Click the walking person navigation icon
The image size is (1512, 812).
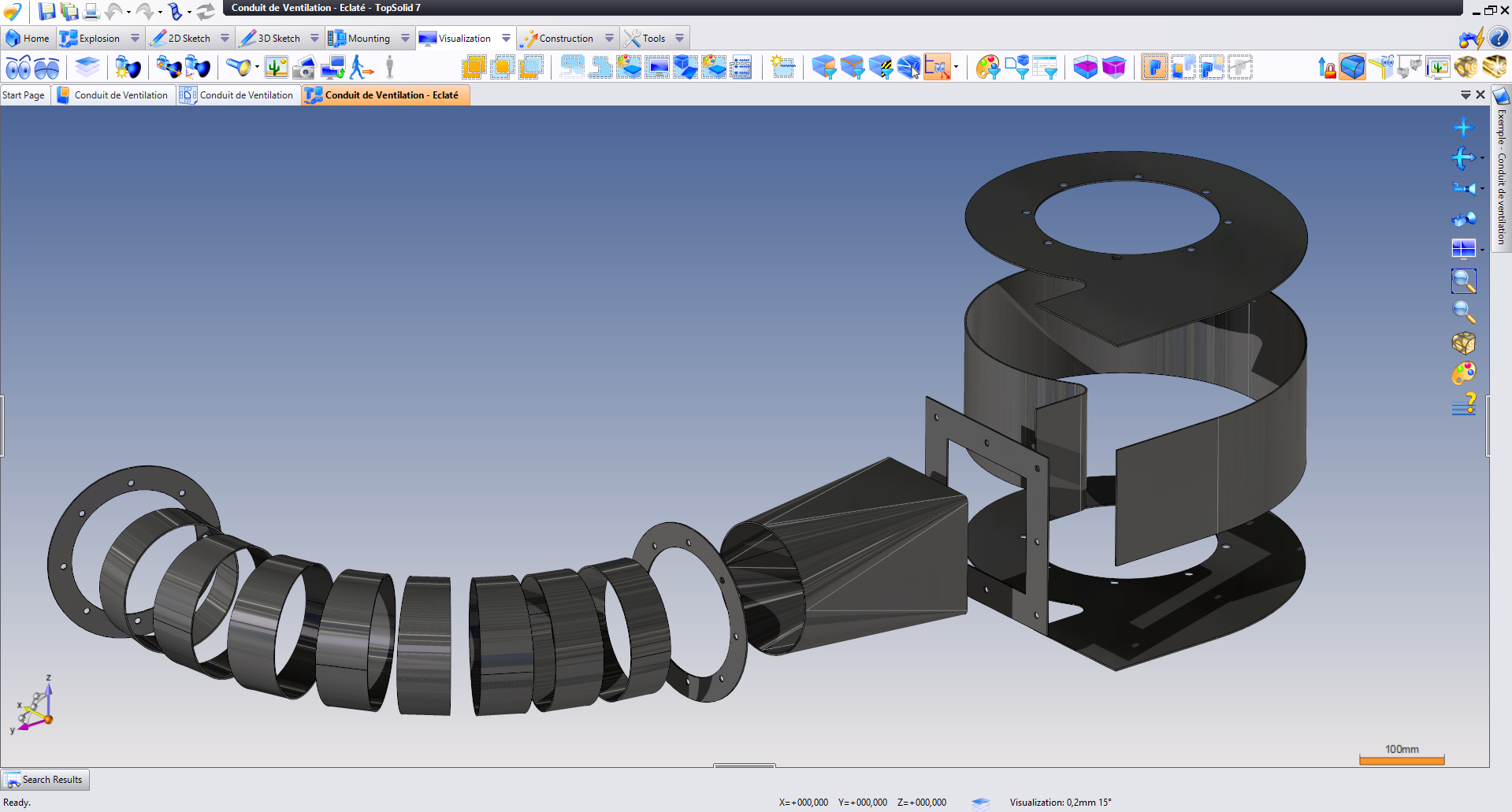(361, 68)
